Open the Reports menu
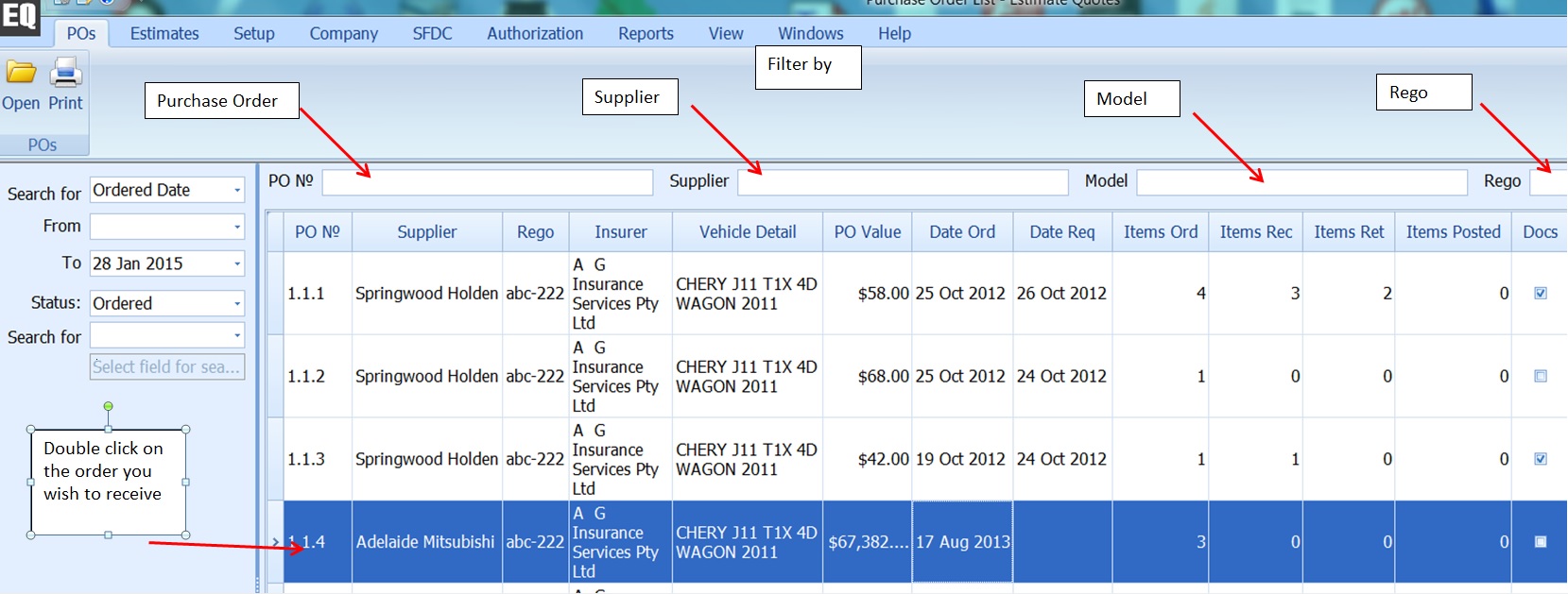This screenshot has width=1568, height=594. (x=646, y=34)
